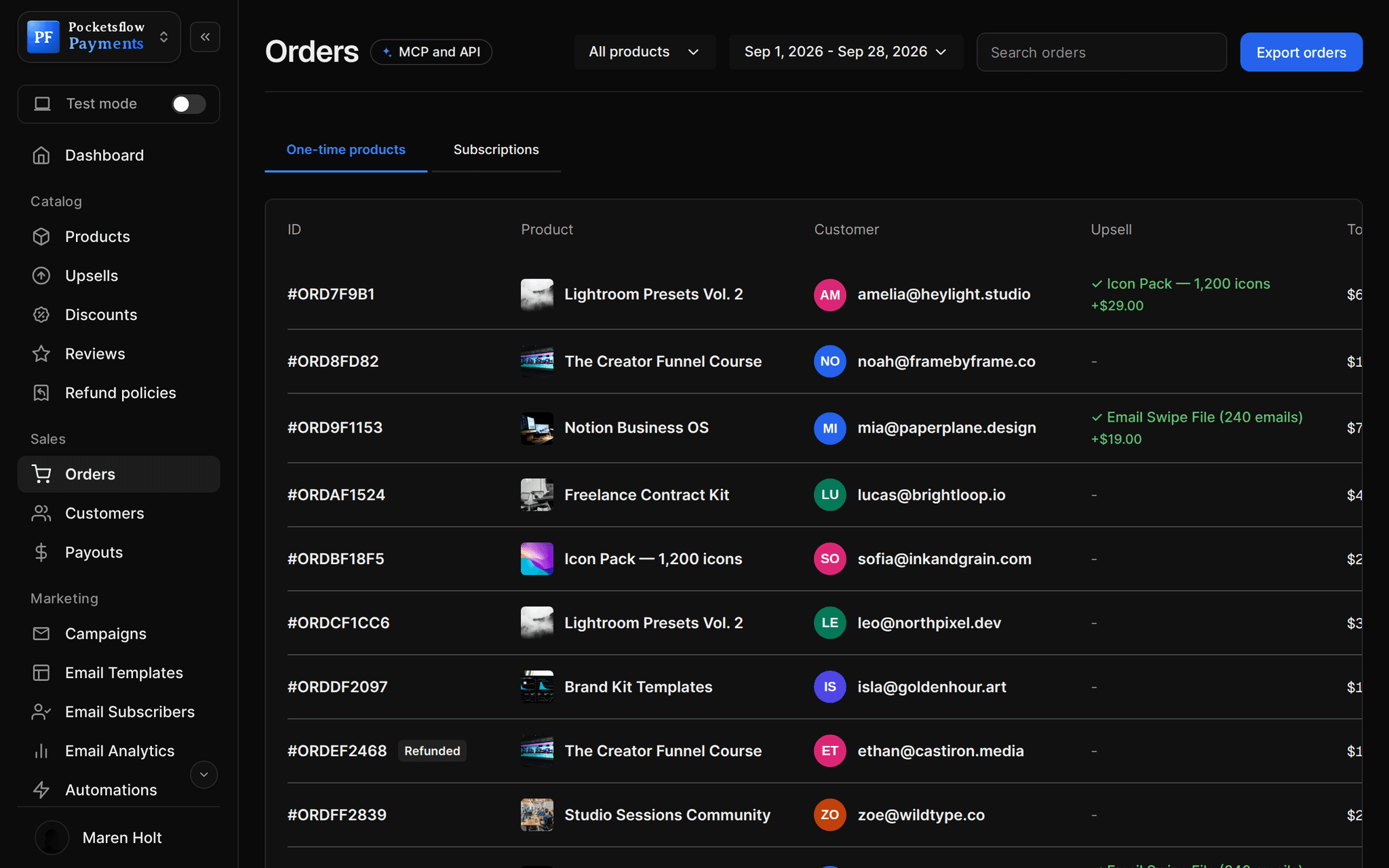The width and height of the screenshot is (1389, 868).
Task: Click the Upsell column header
Action: click(1111, 229)
